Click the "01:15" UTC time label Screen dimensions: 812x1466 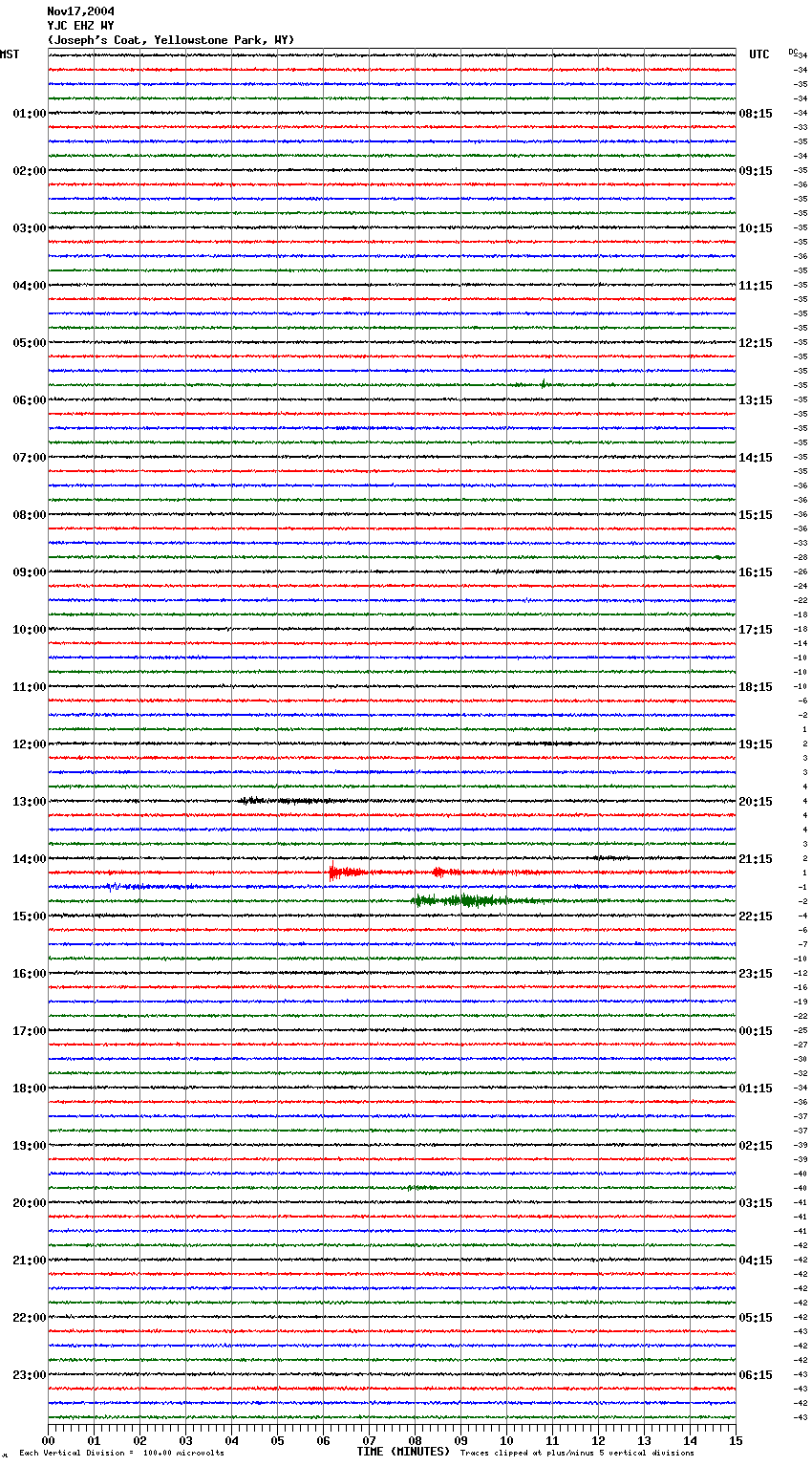(756, 1089)
